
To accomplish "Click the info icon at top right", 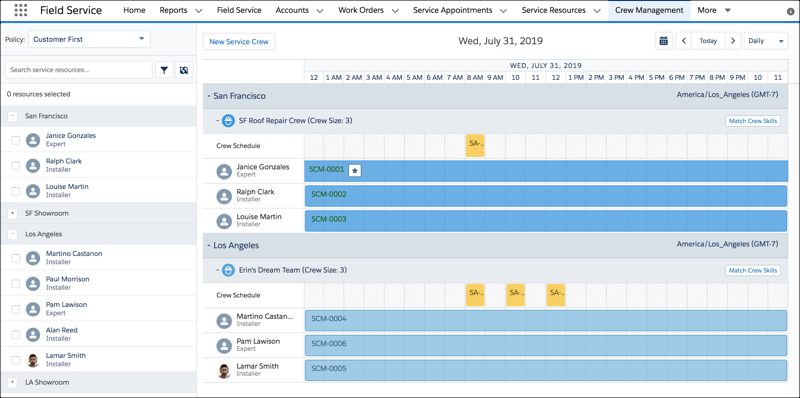I will (x=790, y=11).
